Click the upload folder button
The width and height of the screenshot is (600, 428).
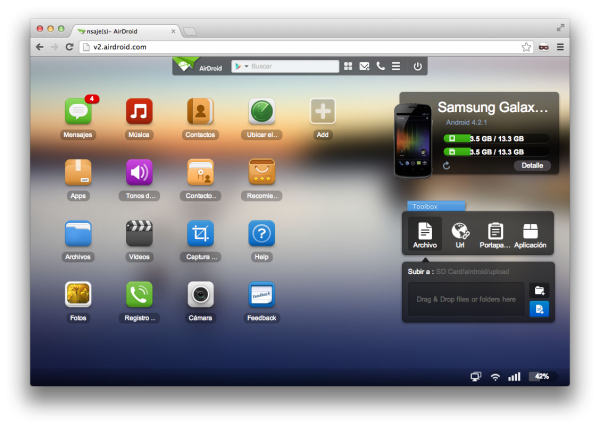click(539, 291)
